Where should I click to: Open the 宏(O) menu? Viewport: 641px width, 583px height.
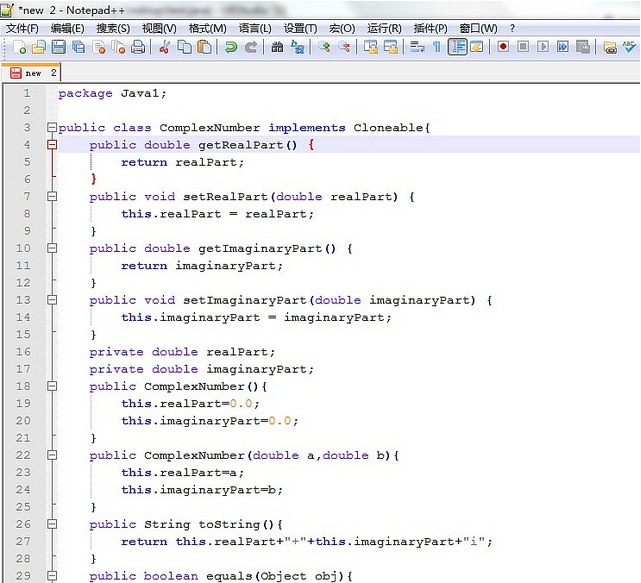(342, 28)
